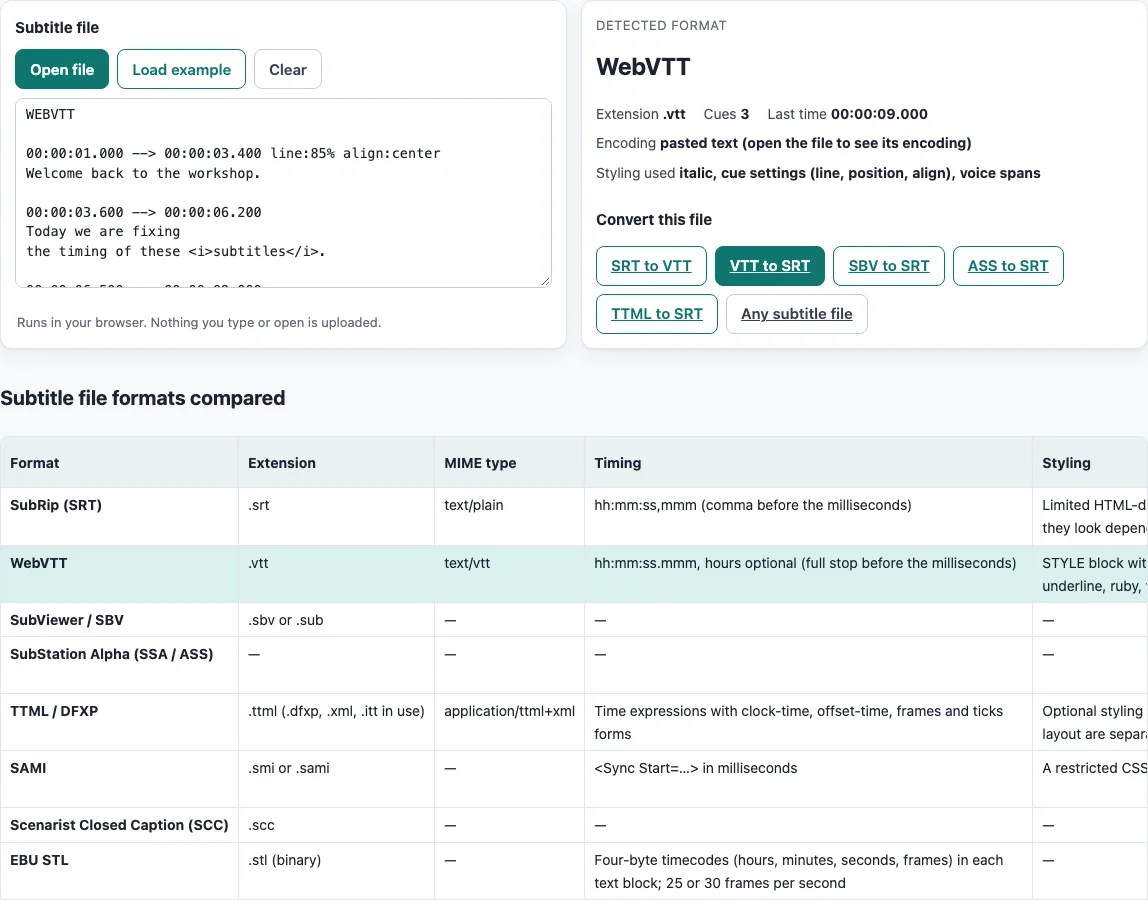Screen dimensions: 1148x900
Task: Select Scenarist Closed Caption (SCC) row name
Action: tap(119, 825)
